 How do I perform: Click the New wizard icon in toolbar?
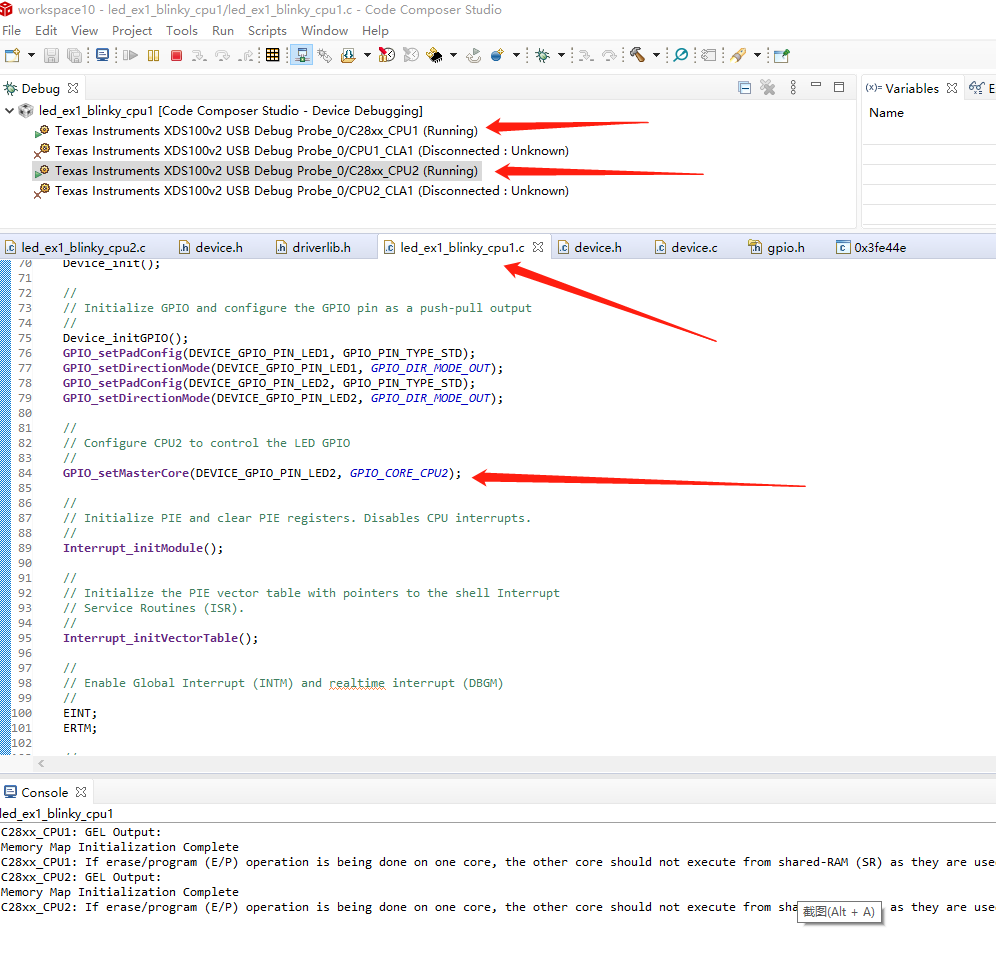[x=12, y=55]
